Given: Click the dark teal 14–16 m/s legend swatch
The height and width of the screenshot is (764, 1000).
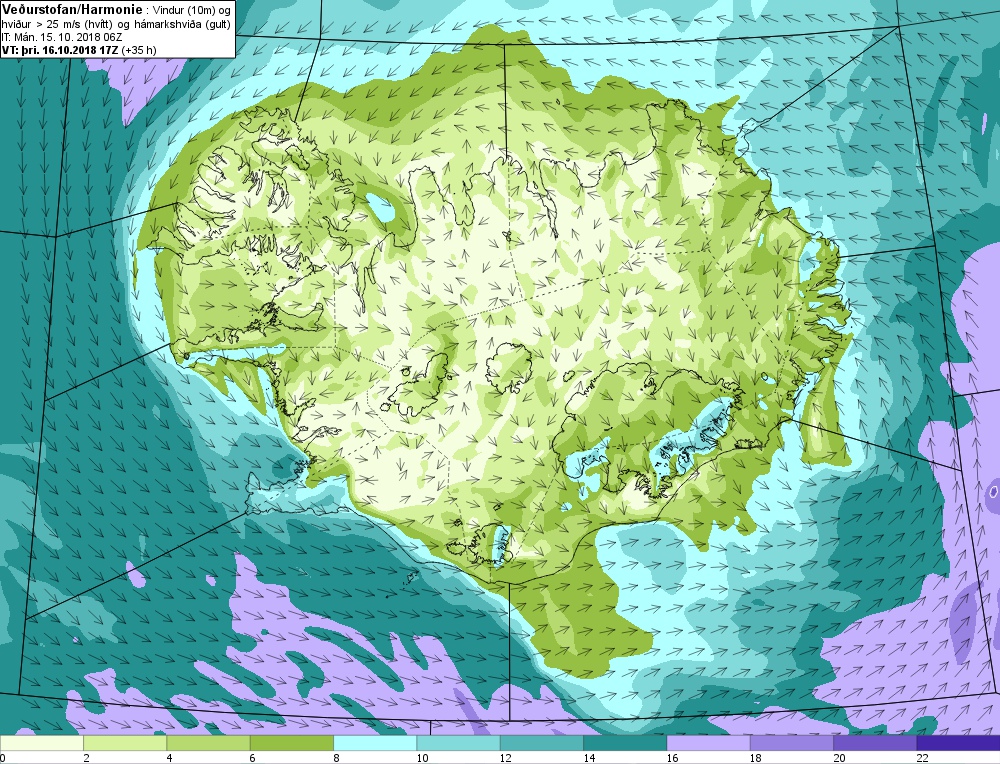Looking at the screenshot, I should point(625,743).
